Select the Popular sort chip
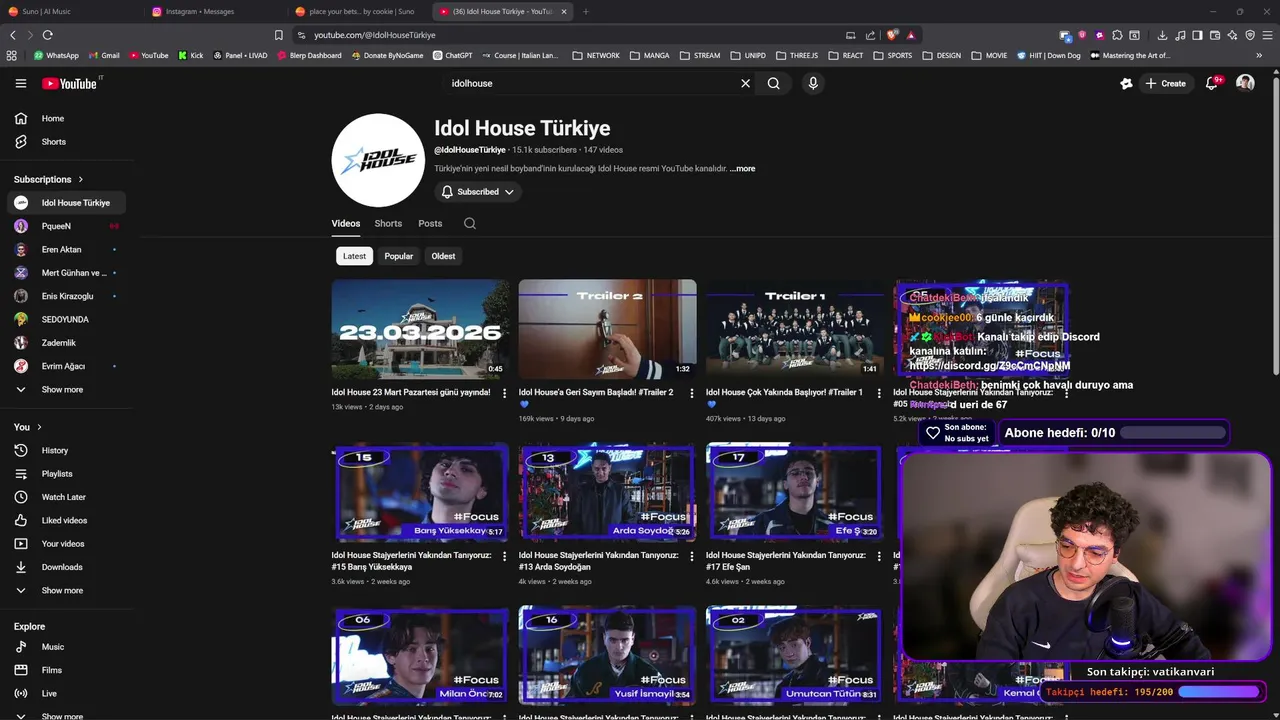1280x720 pixels. click(399, 256)
